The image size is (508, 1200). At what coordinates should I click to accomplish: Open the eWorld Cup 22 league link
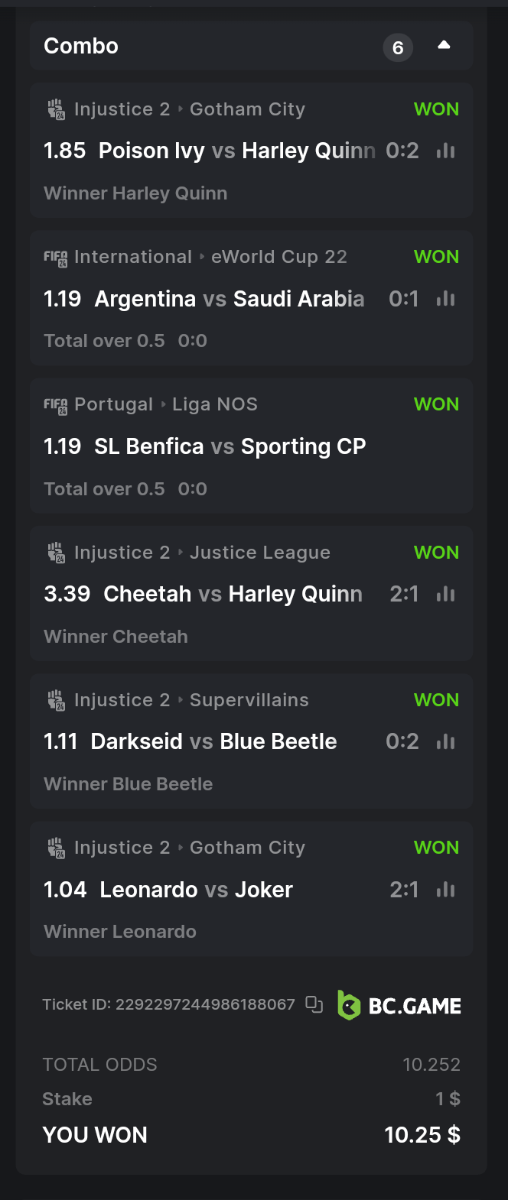click(x=279, y=257)
